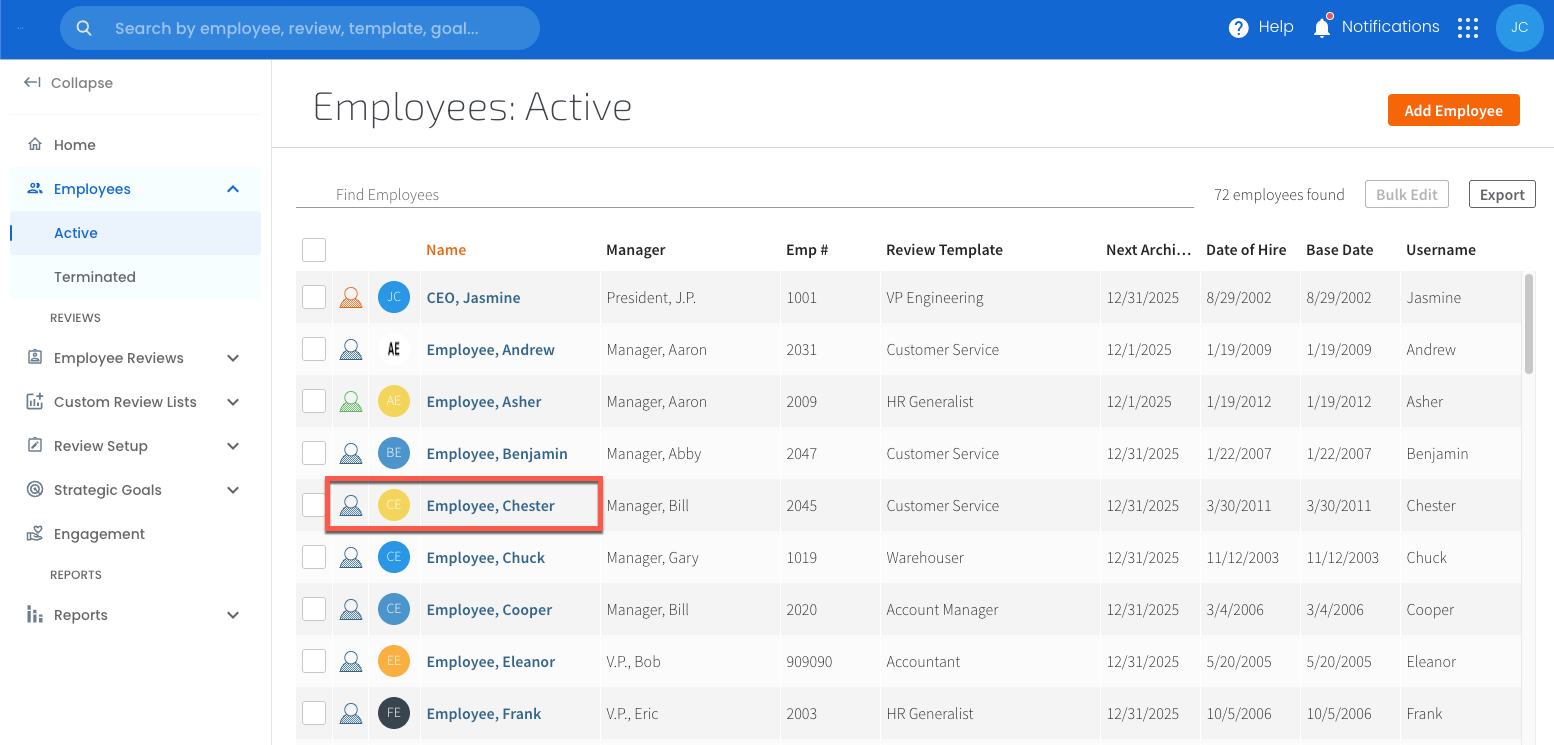The width and height of the screenshot is (1554, 745).
Task: Open the apps grid menu icon
Action: (1467, 28)
